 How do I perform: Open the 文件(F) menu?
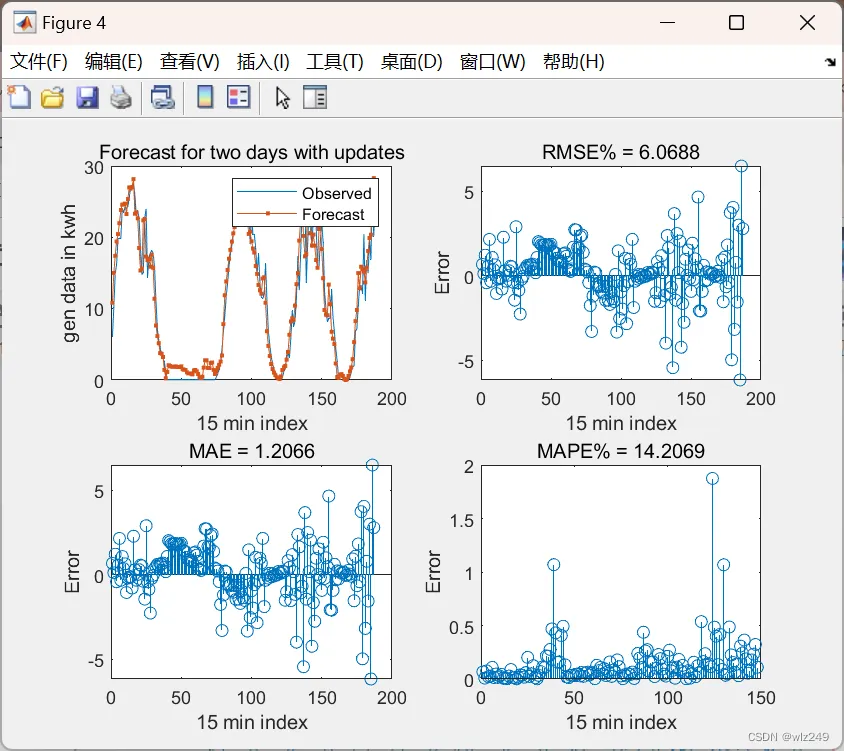point(39,61)
